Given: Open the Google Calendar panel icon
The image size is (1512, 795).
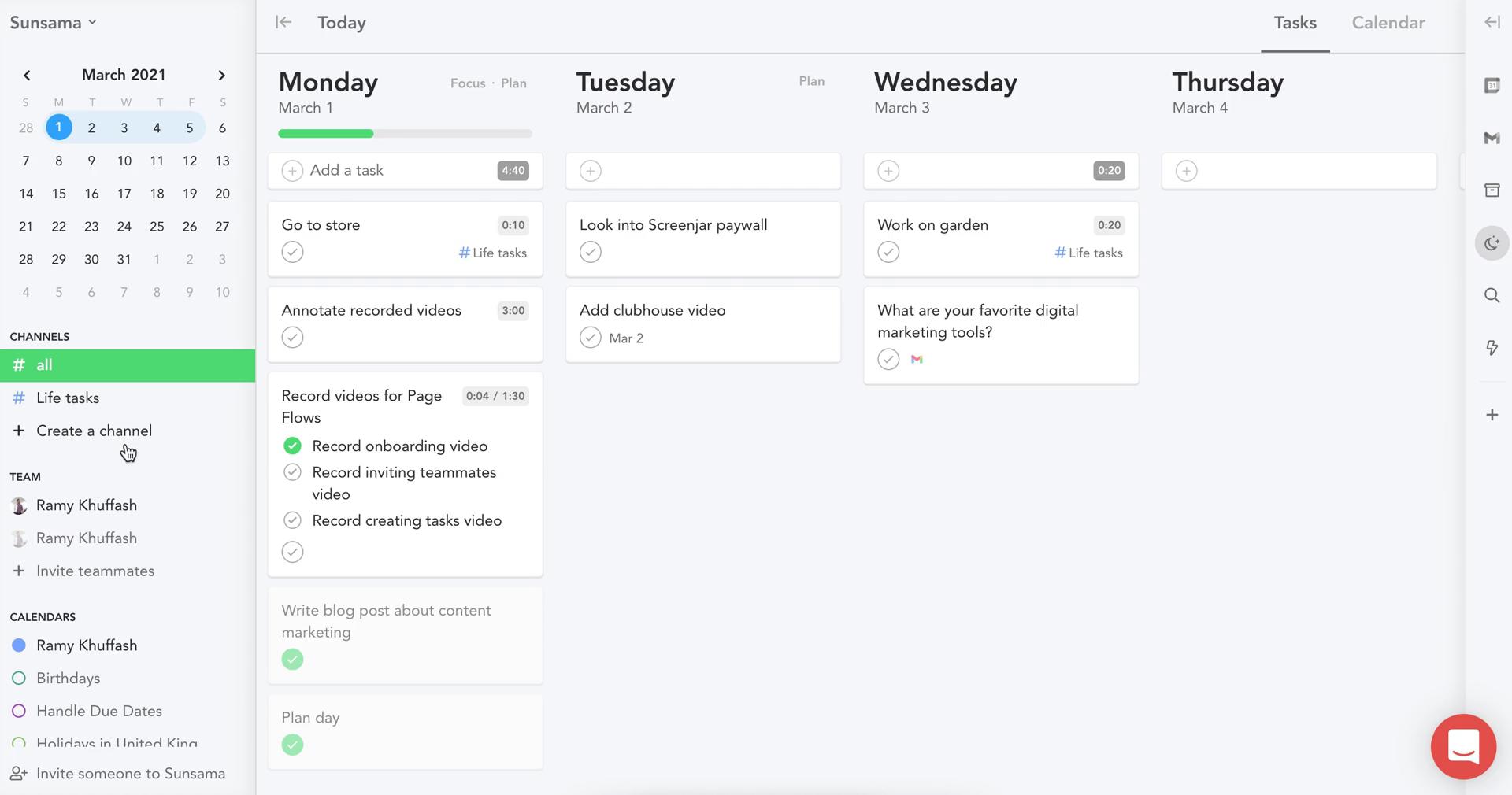Looking at the screenshot, I should pyautogui.click(x=1492, y=86).
